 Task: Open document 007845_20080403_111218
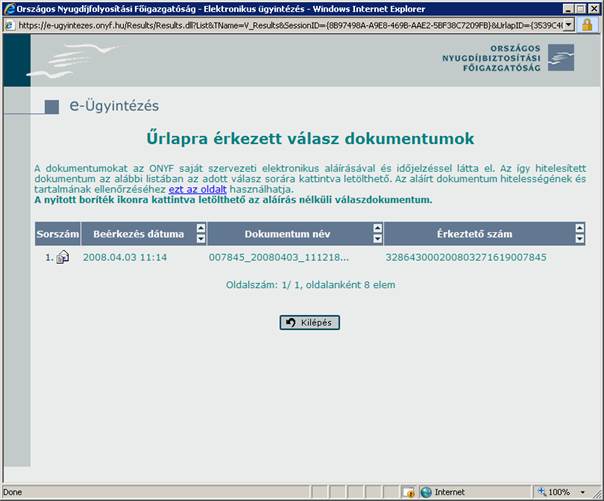[278, 257]
